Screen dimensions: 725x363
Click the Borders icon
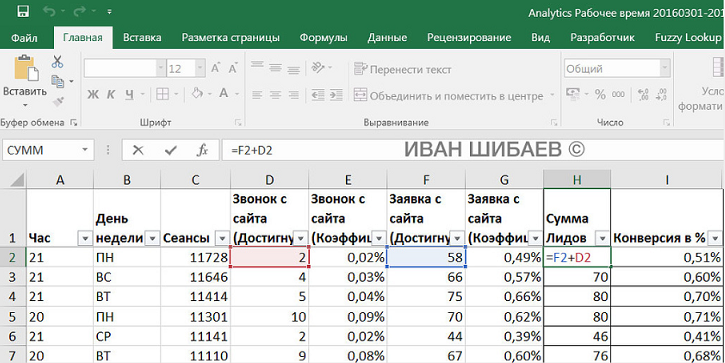[162, 94]
